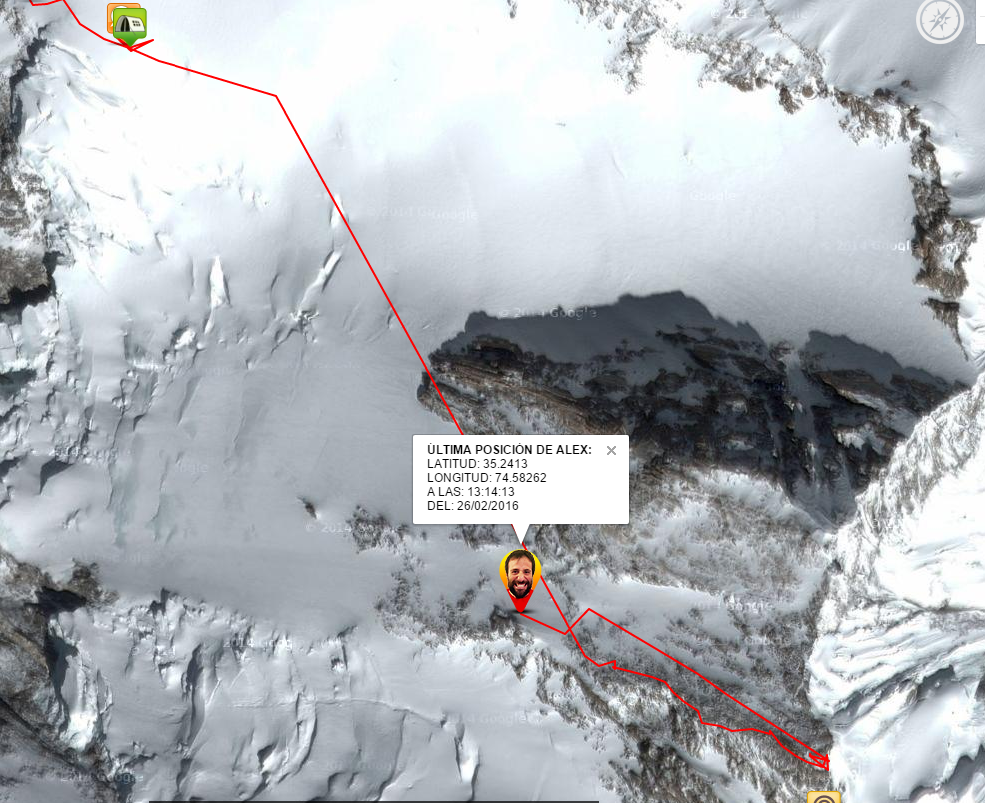
Task: Click the horizontal scrollbar at bottom
Action: coord(374,801)
